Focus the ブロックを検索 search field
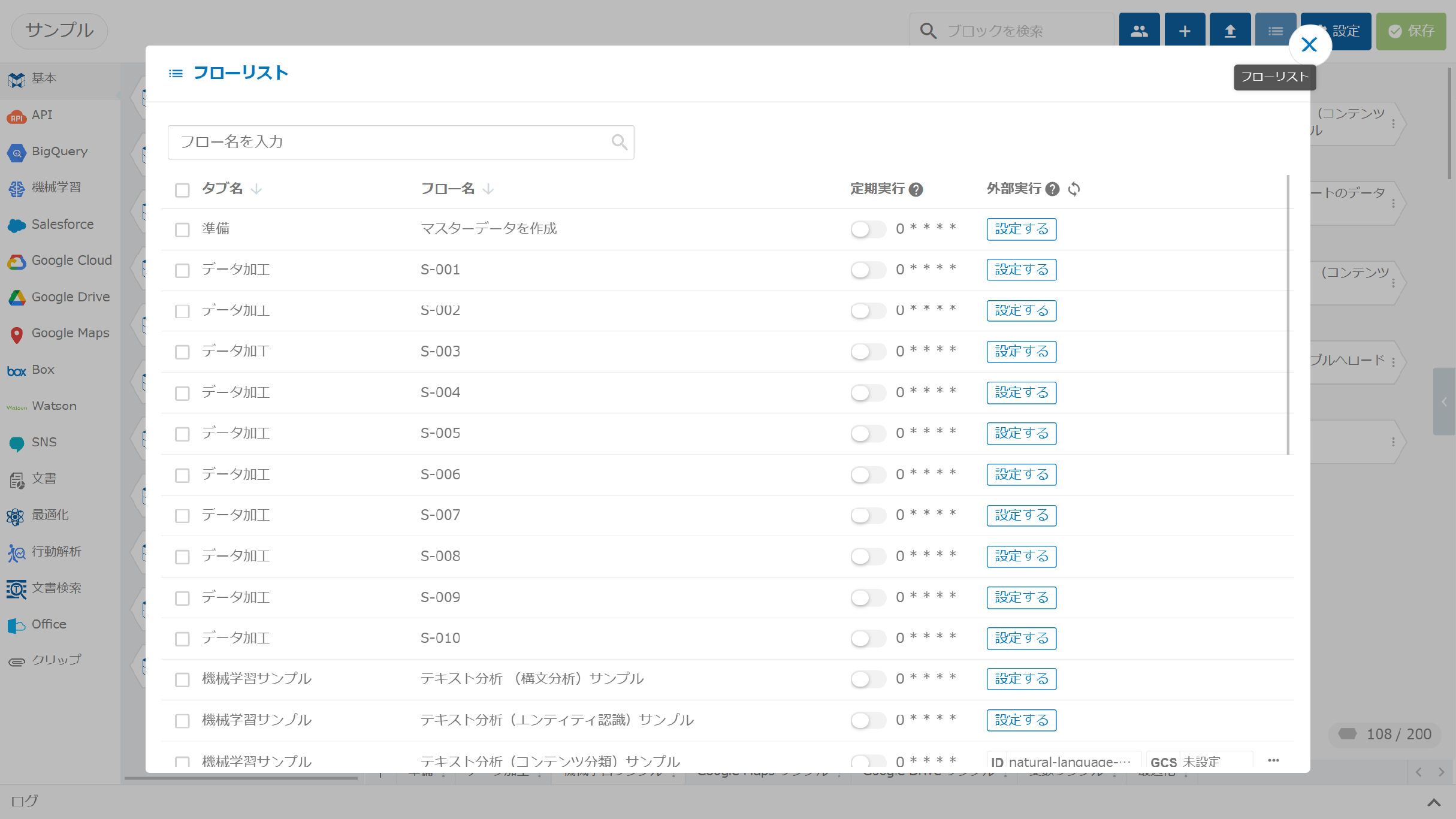Image resolution: width=1456 pixels, height=819 pixels. pyautogui.click(x=1012, y=31)
